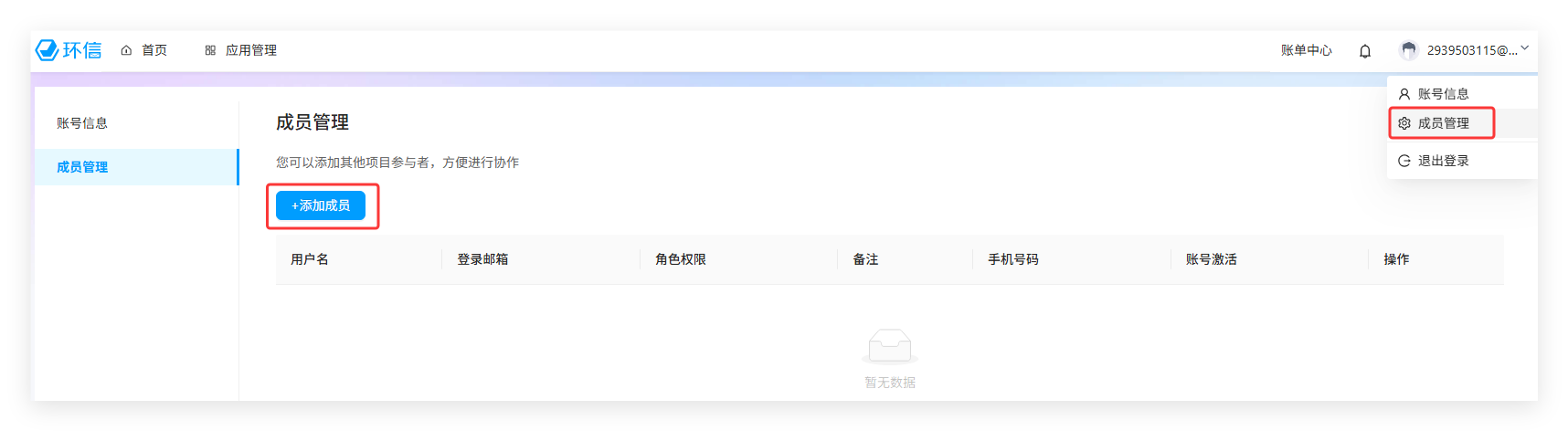Click the 2939503115@... account name
The image size is (1568, 431).
(x=1471, y=50)
